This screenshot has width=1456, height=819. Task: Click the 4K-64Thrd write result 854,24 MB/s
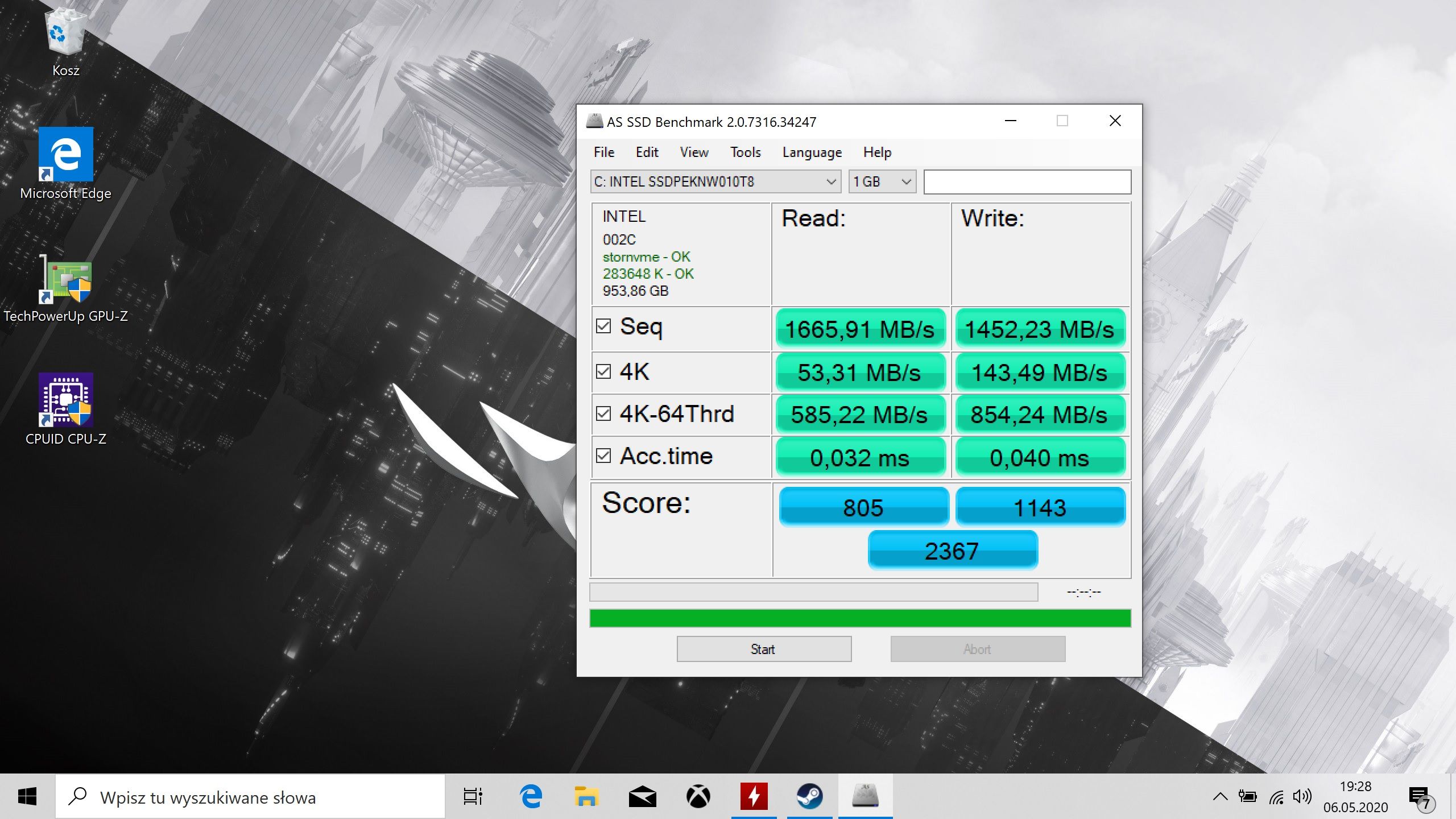click(1040, 415)
